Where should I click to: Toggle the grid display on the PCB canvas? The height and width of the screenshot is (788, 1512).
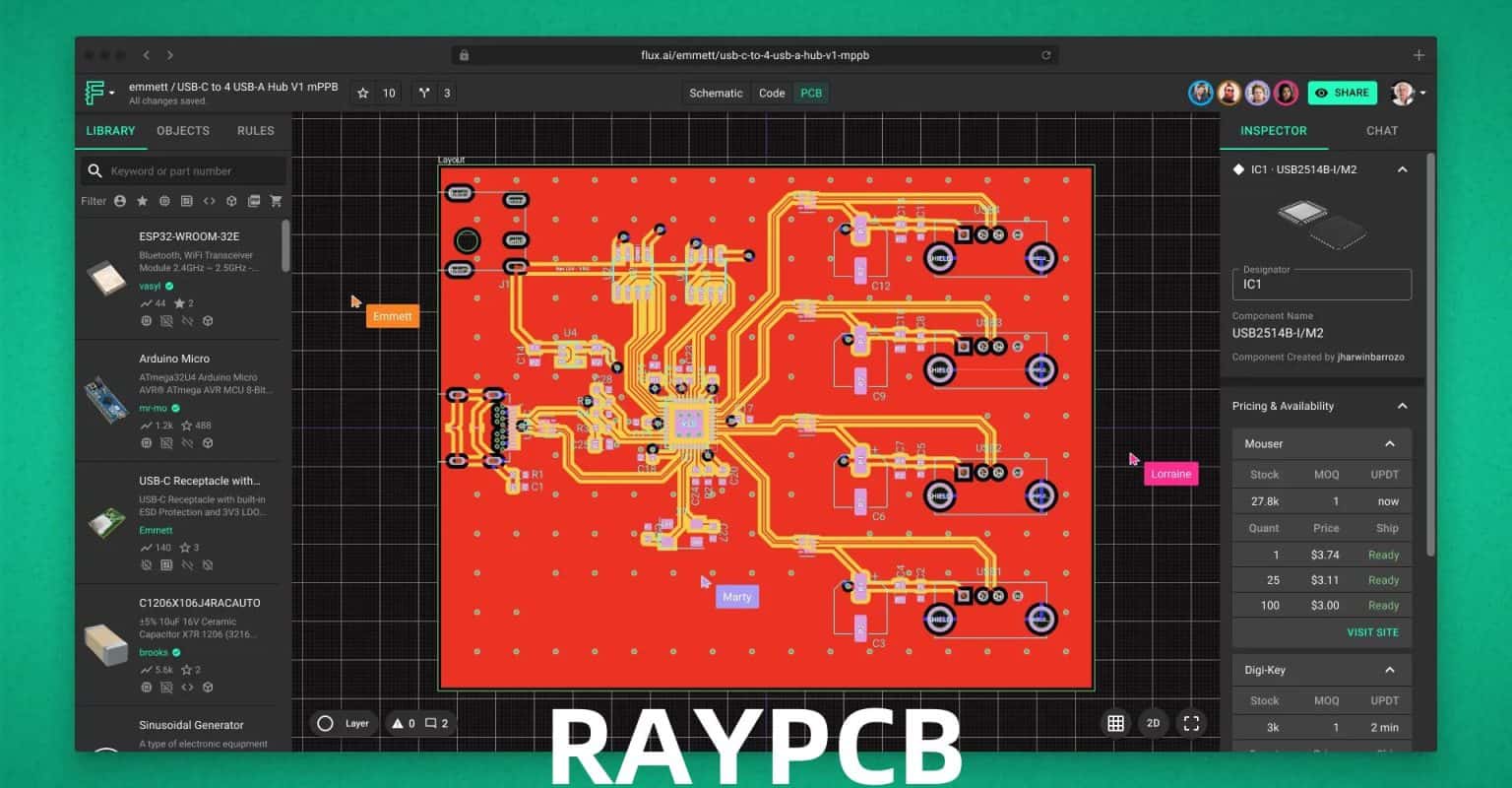pos(1115,722)
